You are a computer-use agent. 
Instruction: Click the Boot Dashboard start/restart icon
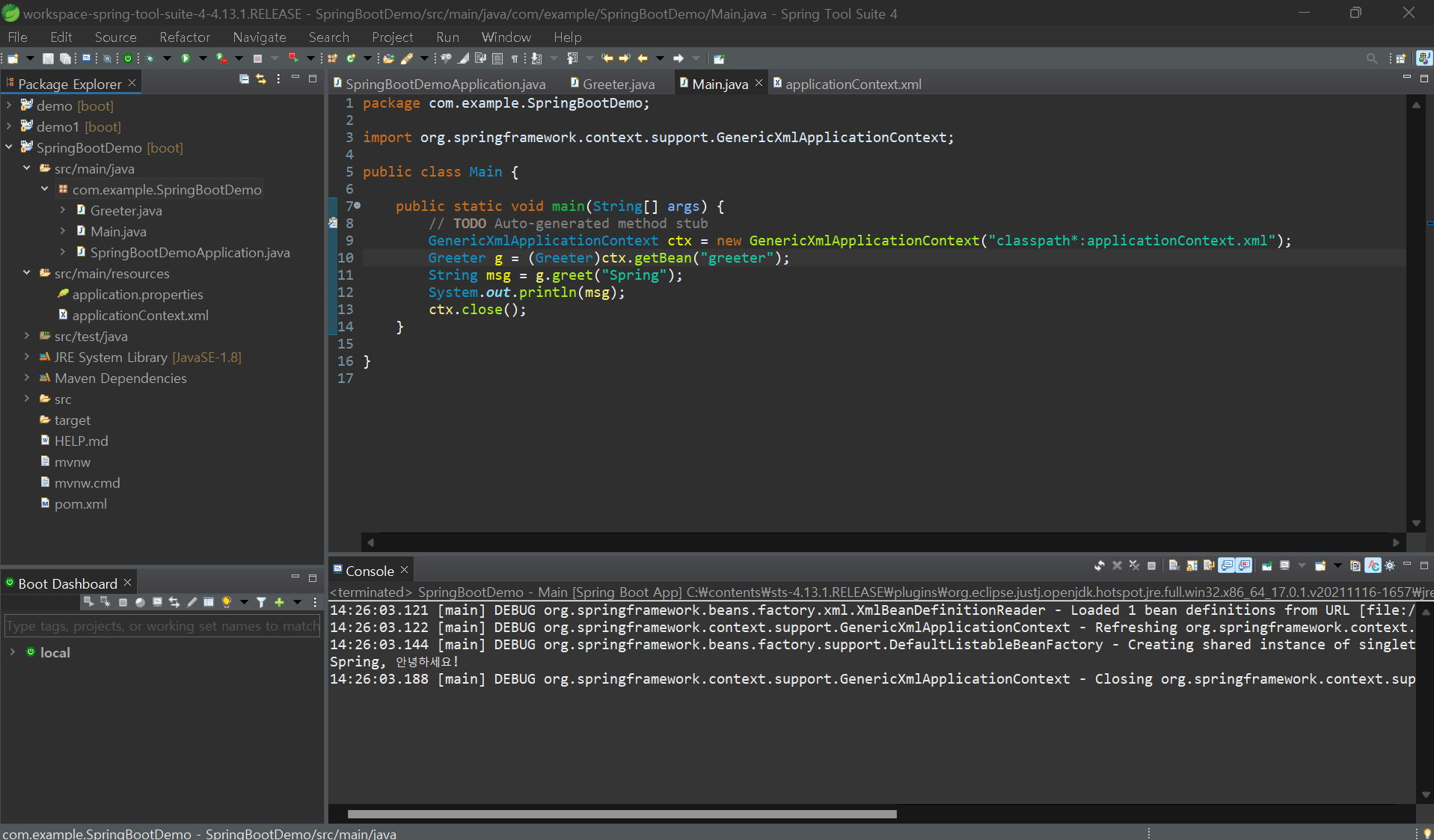pyautogui.click(x=89, y=602)
